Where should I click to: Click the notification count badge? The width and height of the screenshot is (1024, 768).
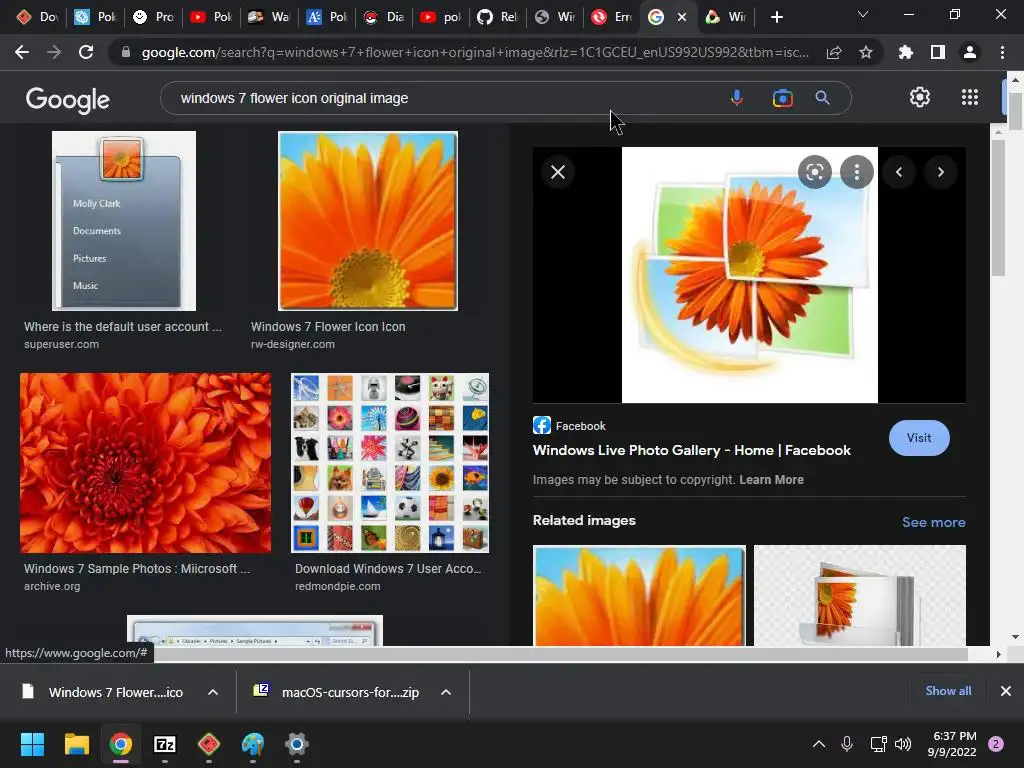point(996,744)
